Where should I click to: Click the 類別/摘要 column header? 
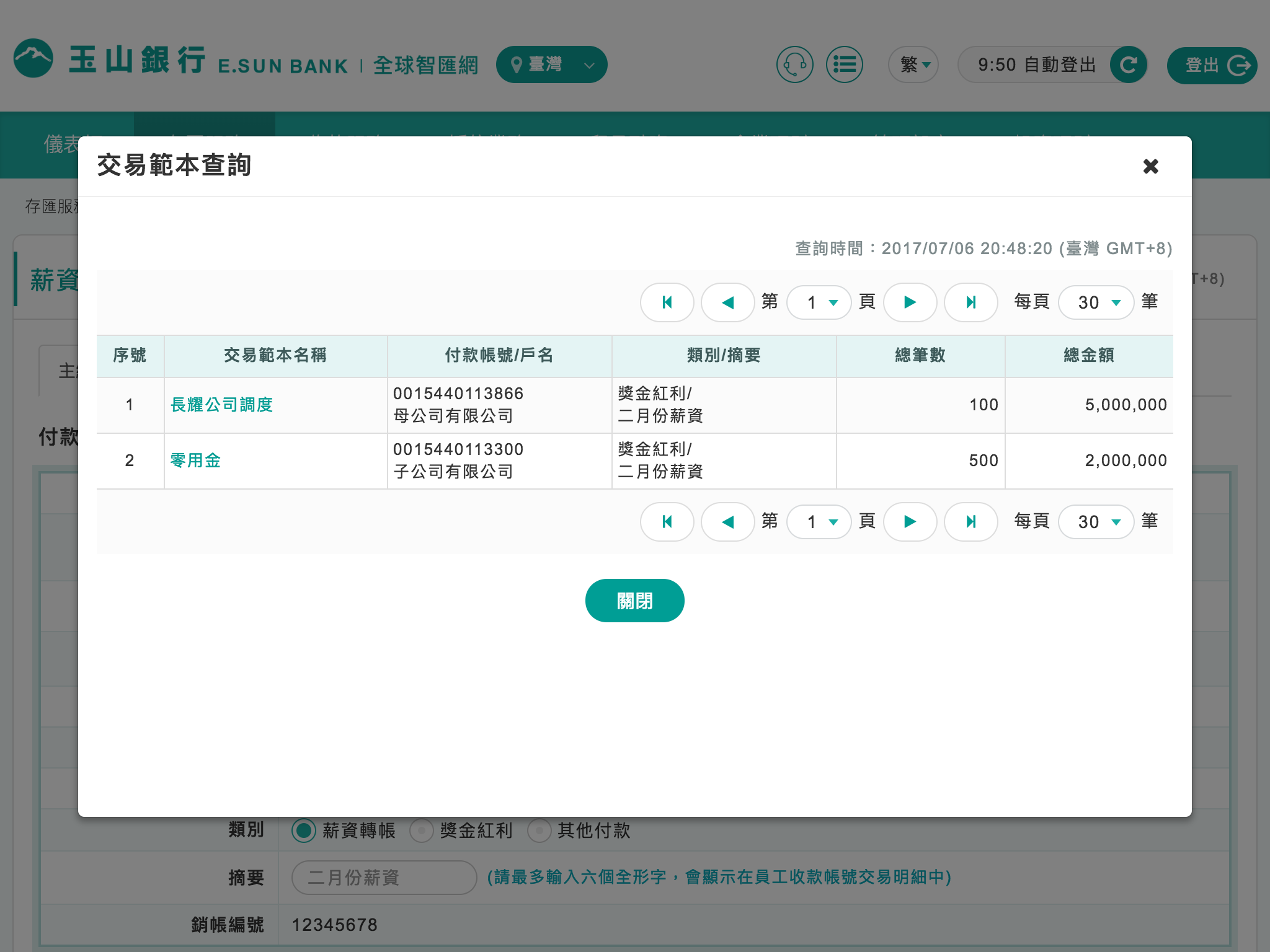tap(724, 356)
